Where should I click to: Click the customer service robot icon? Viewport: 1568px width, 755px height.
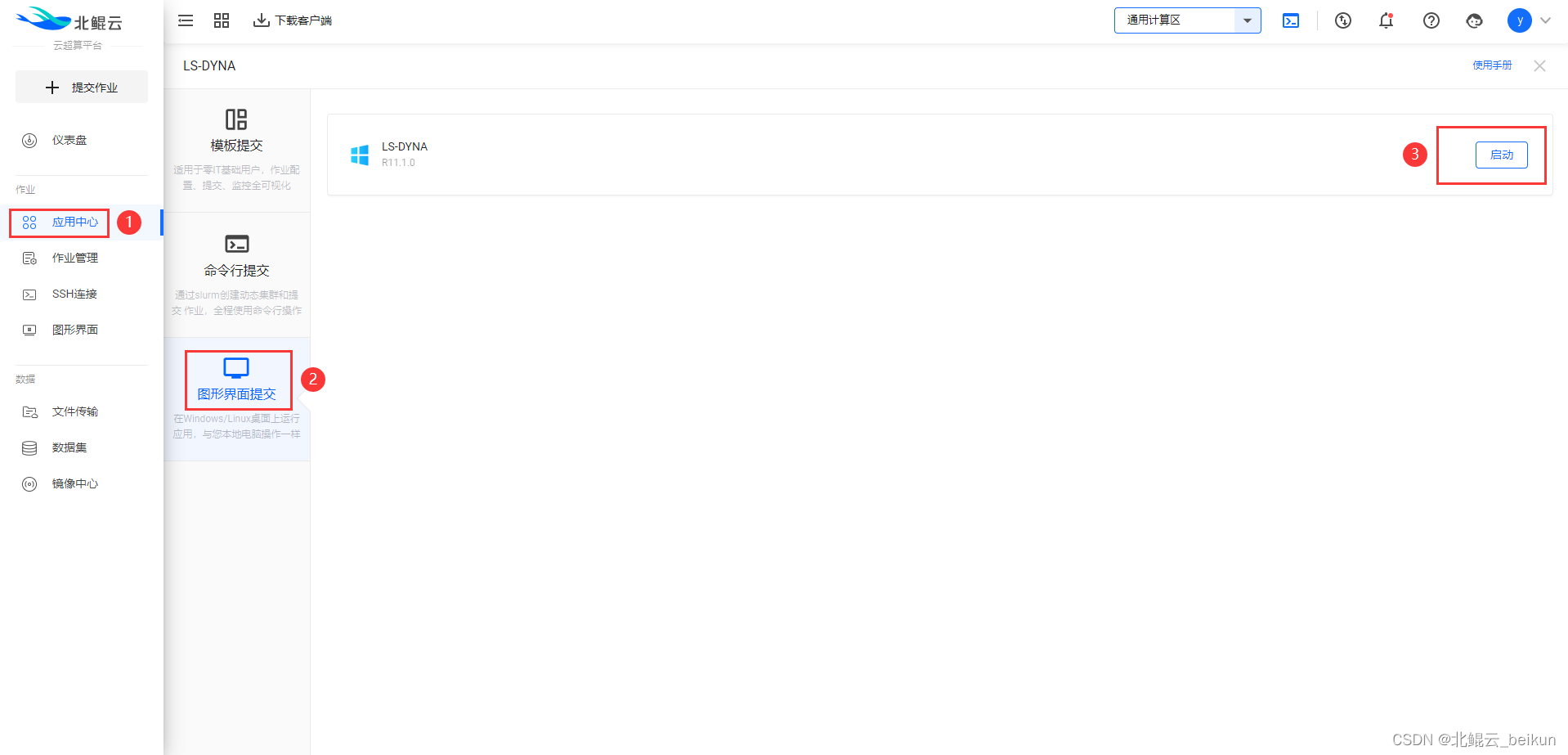tap(1475, 20)
